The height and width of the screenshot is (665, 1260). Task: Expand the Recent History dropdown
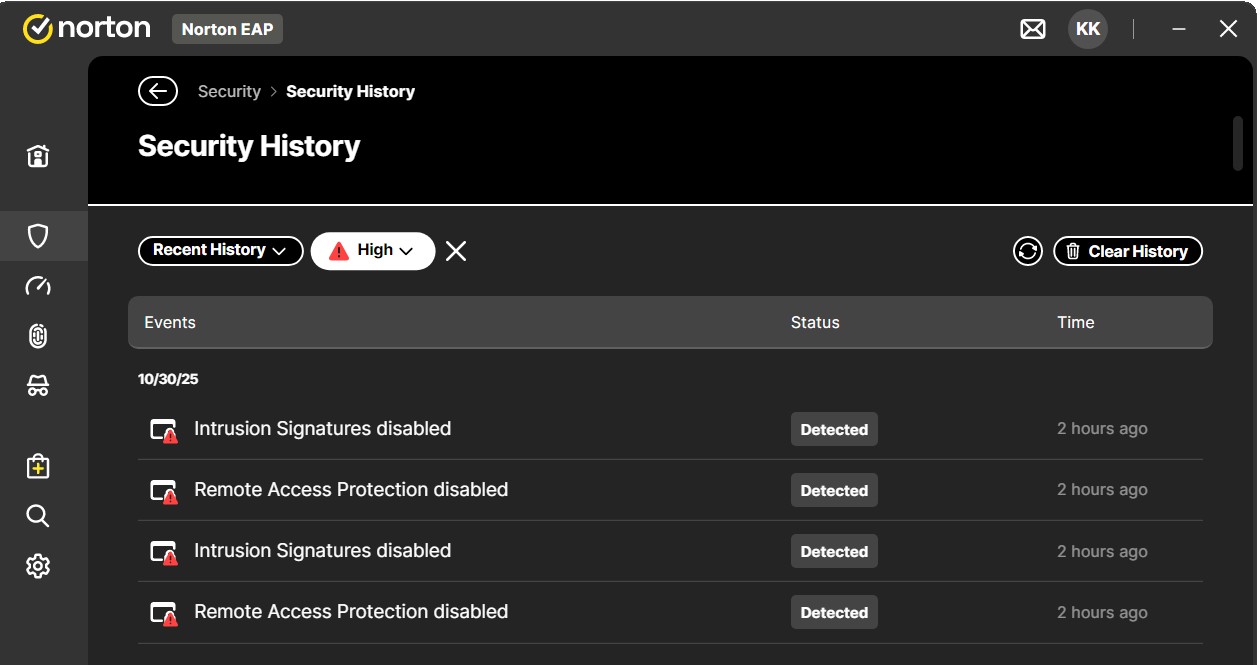pyautogui.click(x=220, y=250)
